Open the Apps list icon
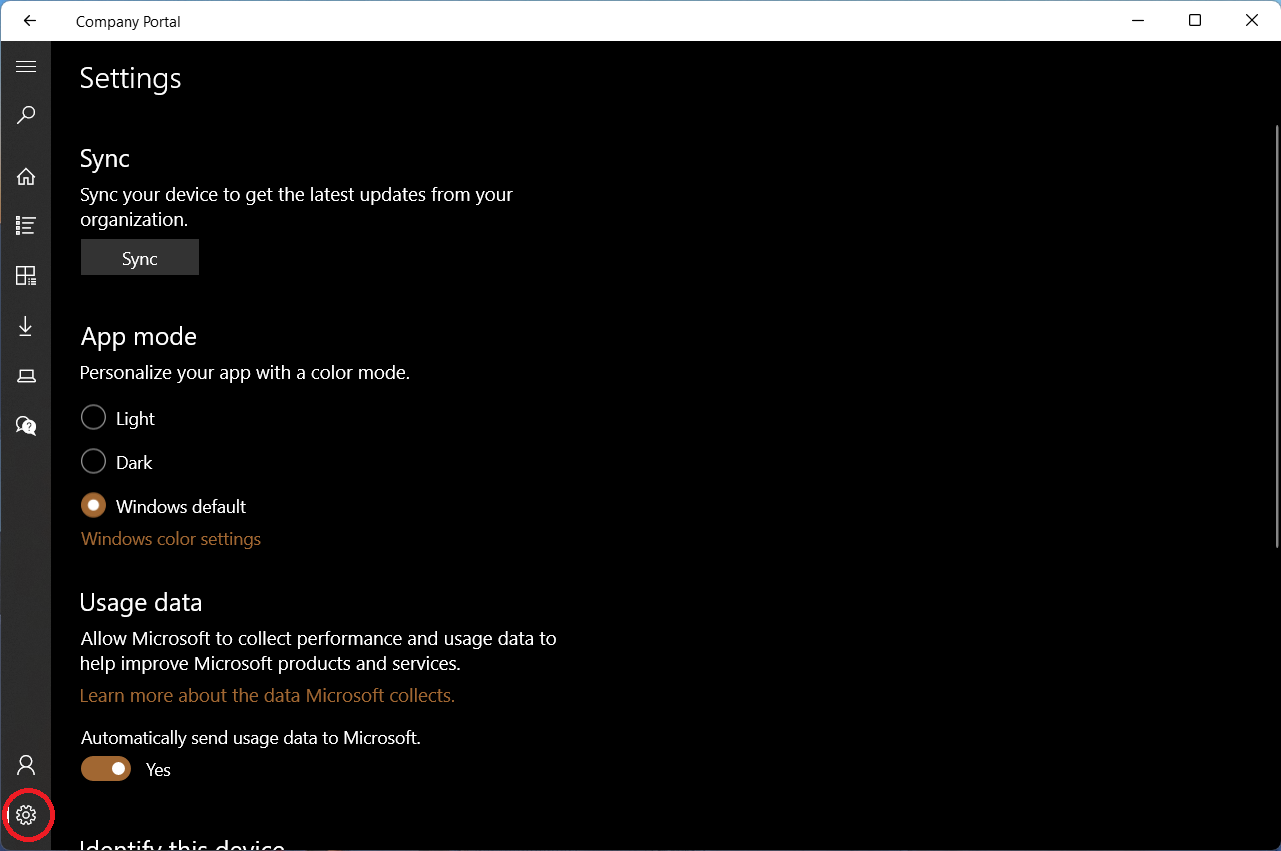The height and width of the screenshot is (851, 1281). (26, 226)
